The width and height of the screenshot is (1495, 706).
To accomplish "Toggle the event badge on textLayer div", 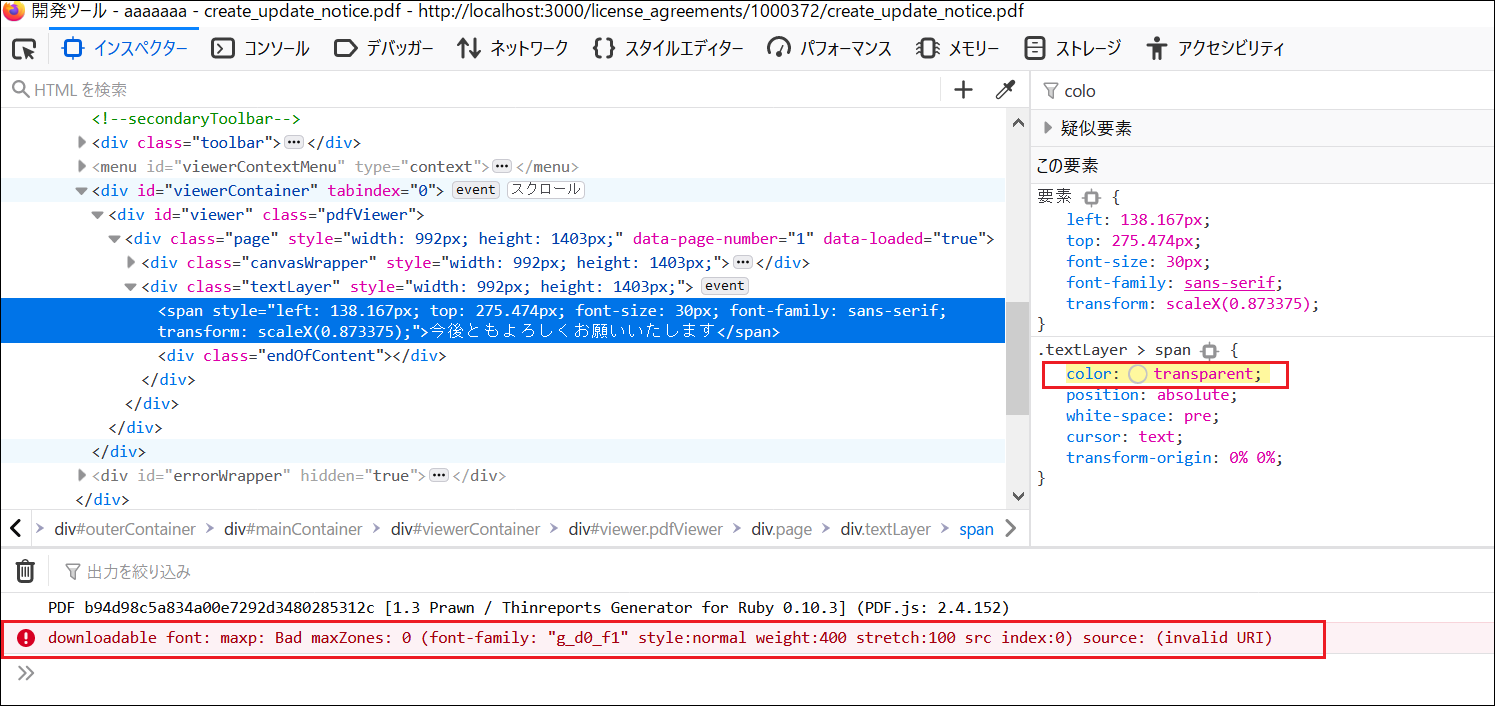I will [x=724, y=285].
